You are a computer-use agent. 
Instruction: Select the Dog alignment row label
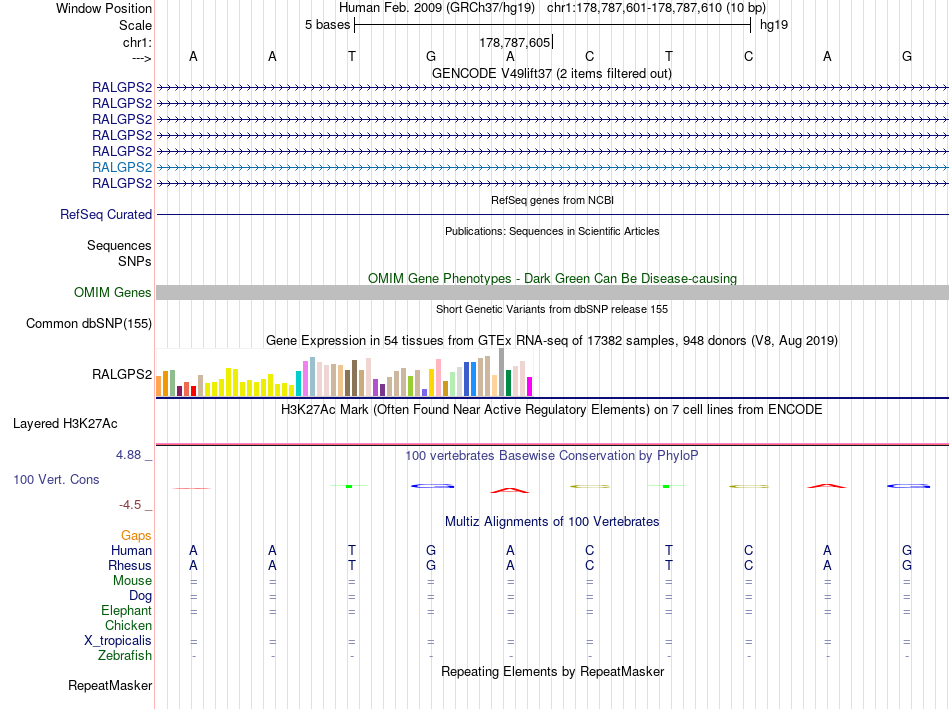pos(140,596)
